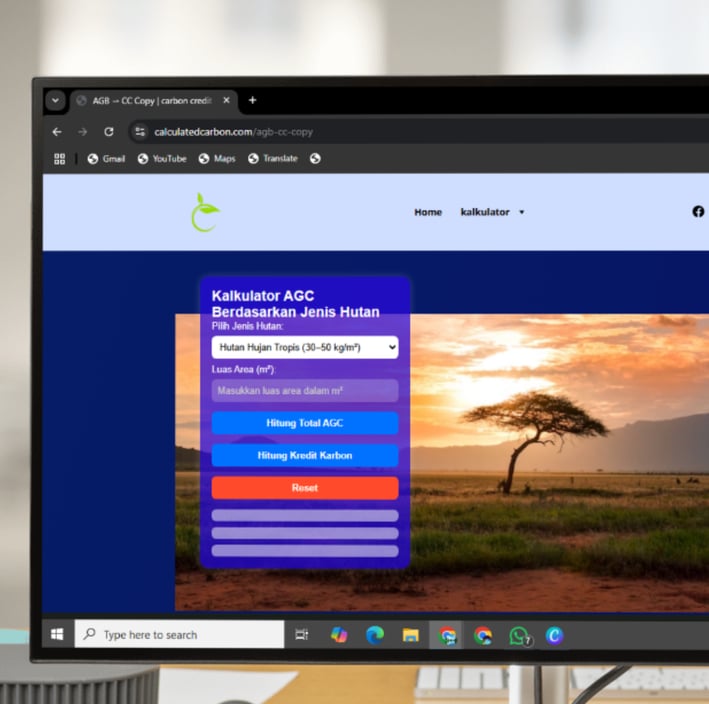This screenshot has height=704, width=709.
Task: Open File Explorer from the taskbar
Action: pos(411,635)
